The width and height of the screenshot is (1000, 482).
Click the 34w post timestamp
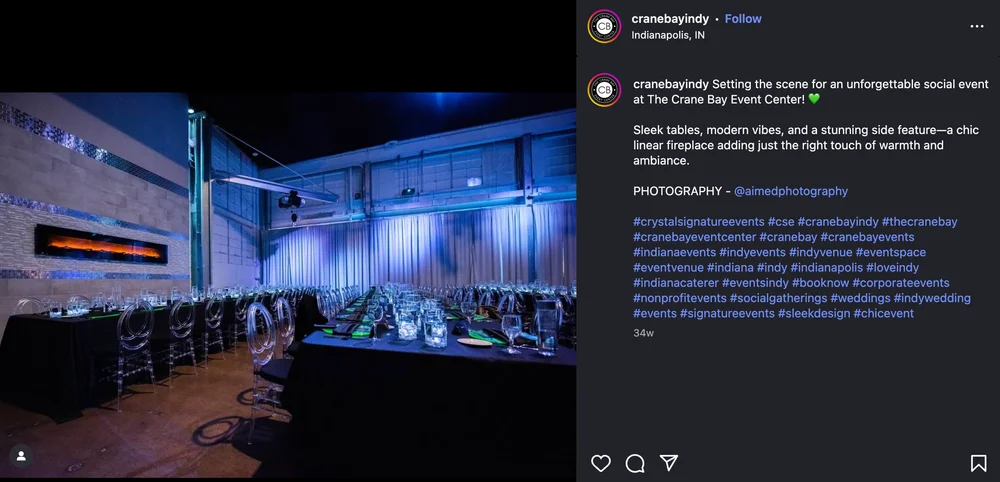pyautogui.click(x=643, y=333)
